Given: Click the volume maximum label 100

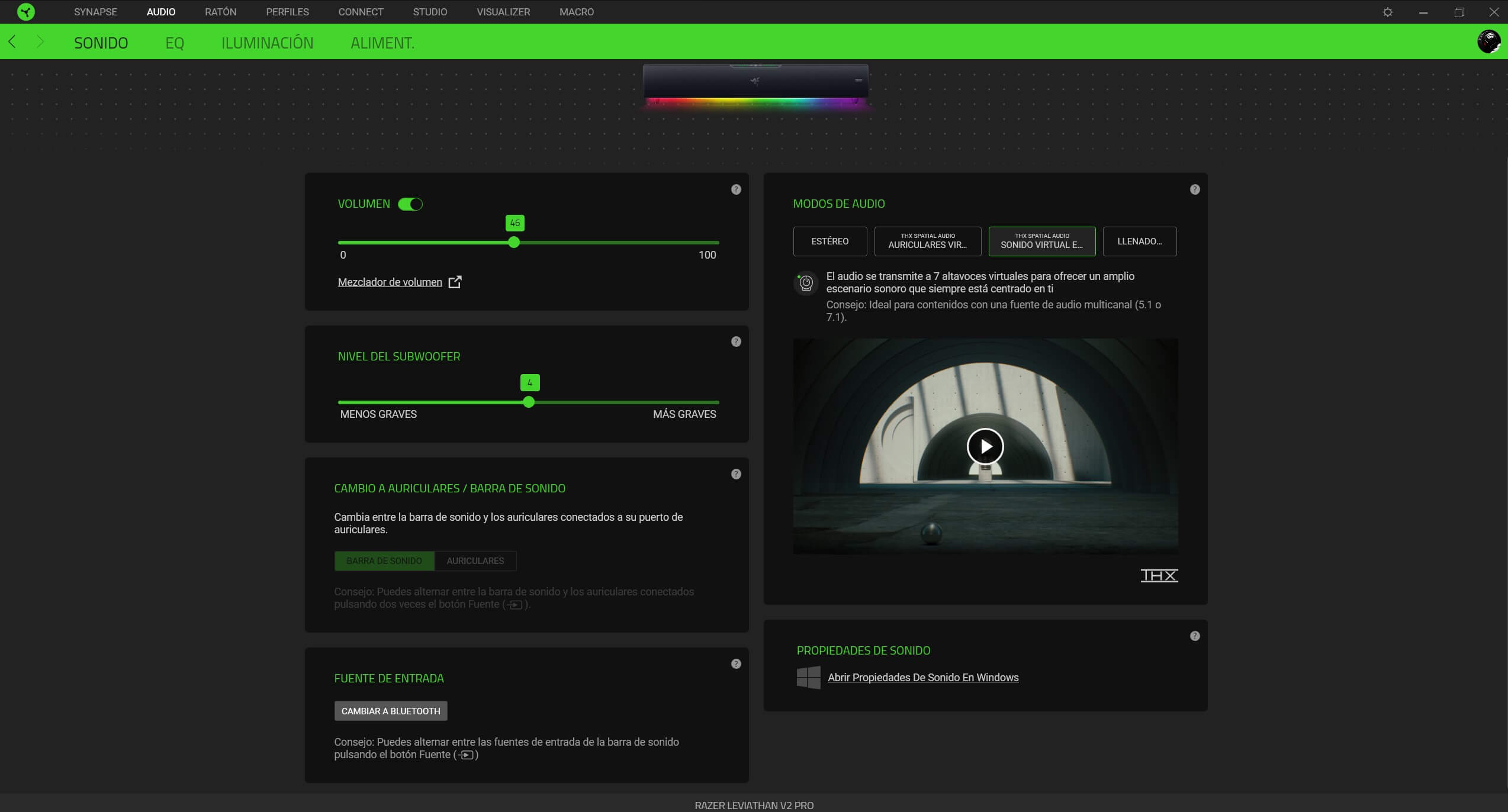Looking at the screenshot, I should point(707,255).
